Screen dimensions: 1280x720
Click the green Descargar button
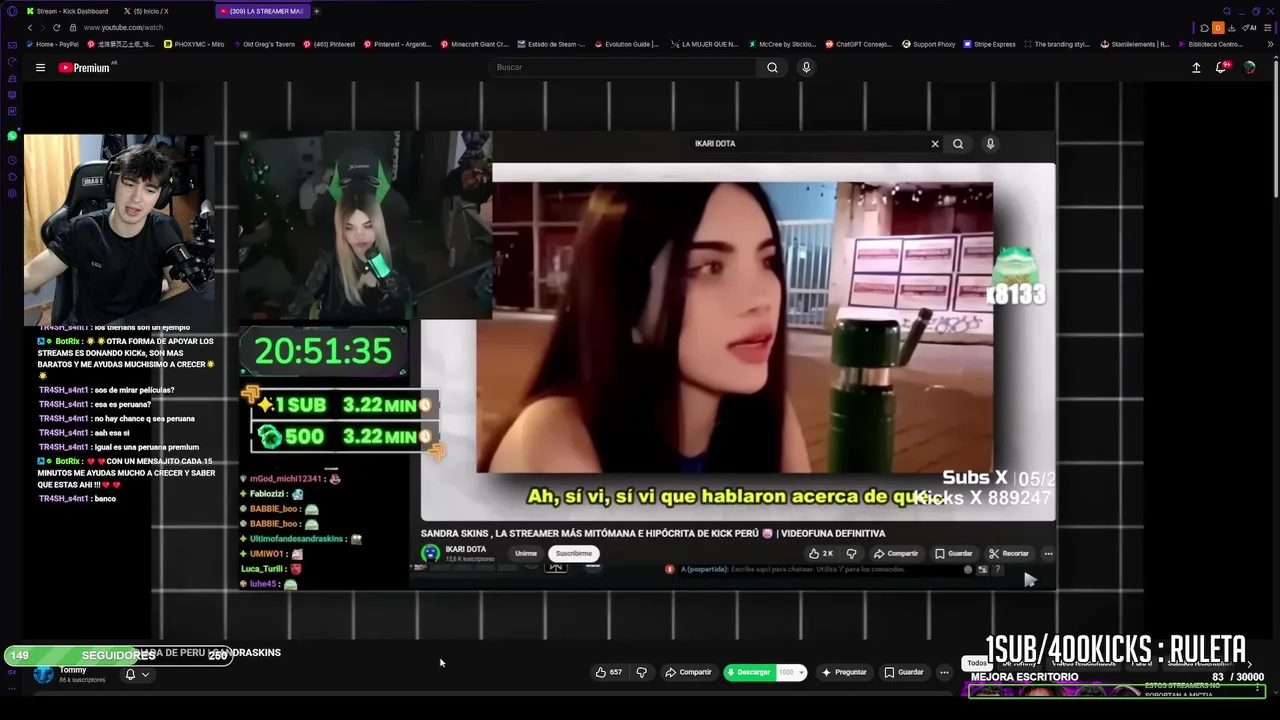pyautogui.click(x=748, y=672)
